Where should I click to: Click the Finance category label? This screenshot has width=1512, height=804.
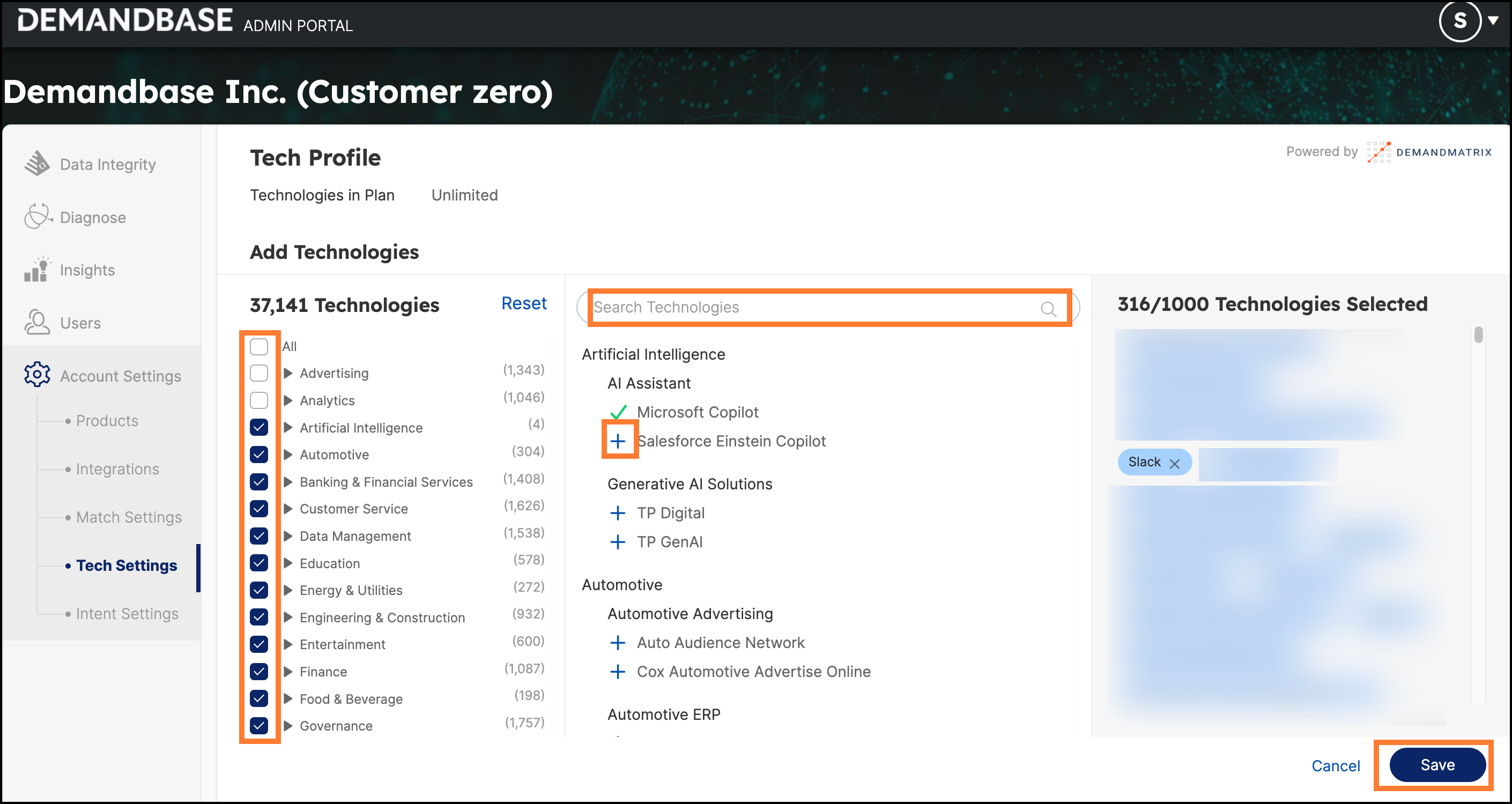323,672
